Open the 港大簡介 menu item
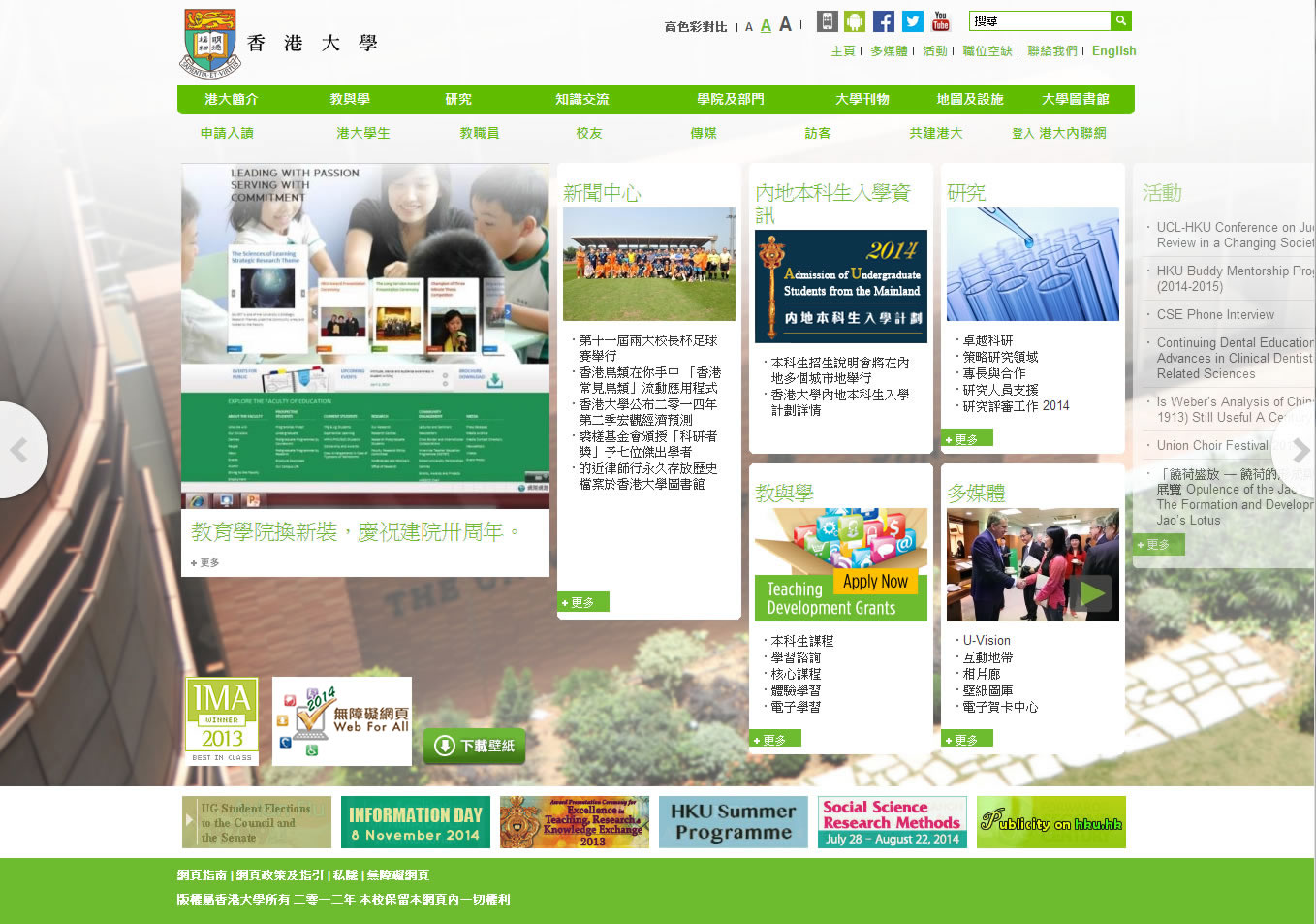This screenshot has width=1316, height=924. pos(231,99)
